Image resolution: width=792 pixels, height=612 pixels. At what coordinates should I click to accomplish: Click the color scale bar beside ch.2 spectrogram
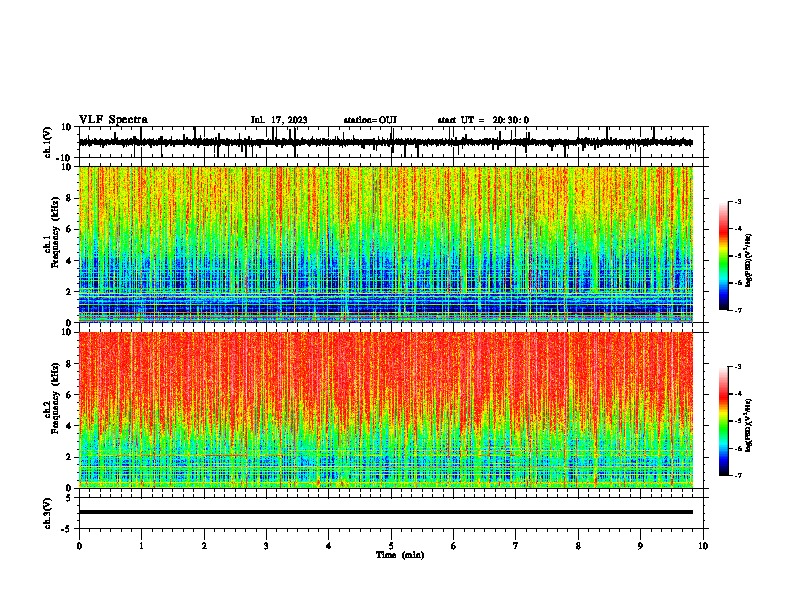(x=723, y=421)
